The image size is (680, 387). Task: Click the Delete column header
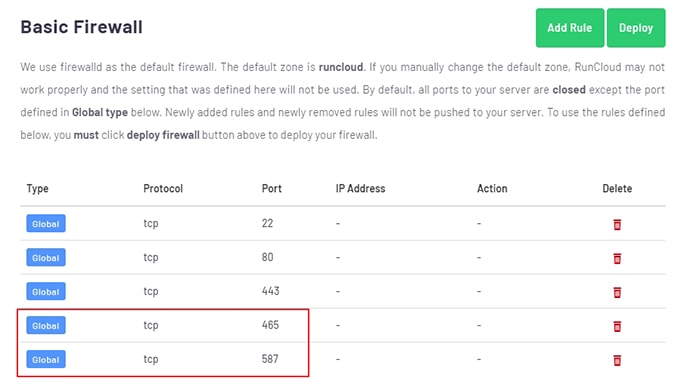click(x=617, y=189)
